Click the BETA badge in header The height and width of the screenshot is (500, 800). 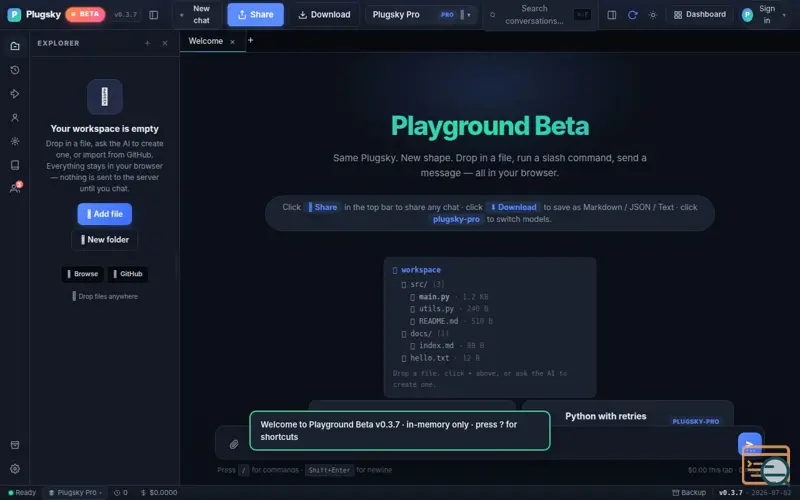tap(85, 14)
